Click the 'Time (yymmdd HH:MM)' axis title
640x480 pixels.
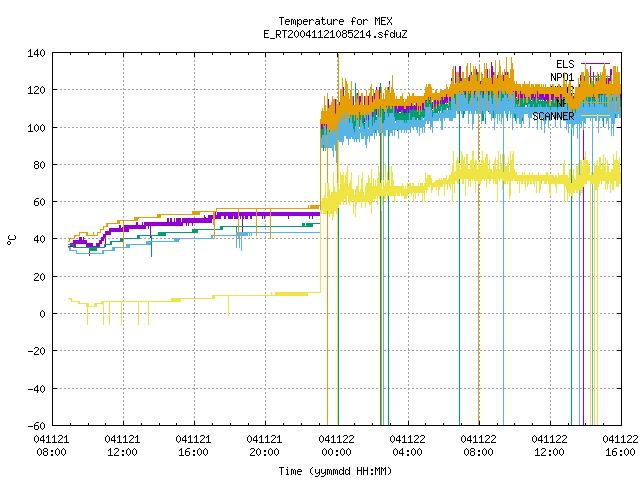pyautogui.click(x=335, y=471)
